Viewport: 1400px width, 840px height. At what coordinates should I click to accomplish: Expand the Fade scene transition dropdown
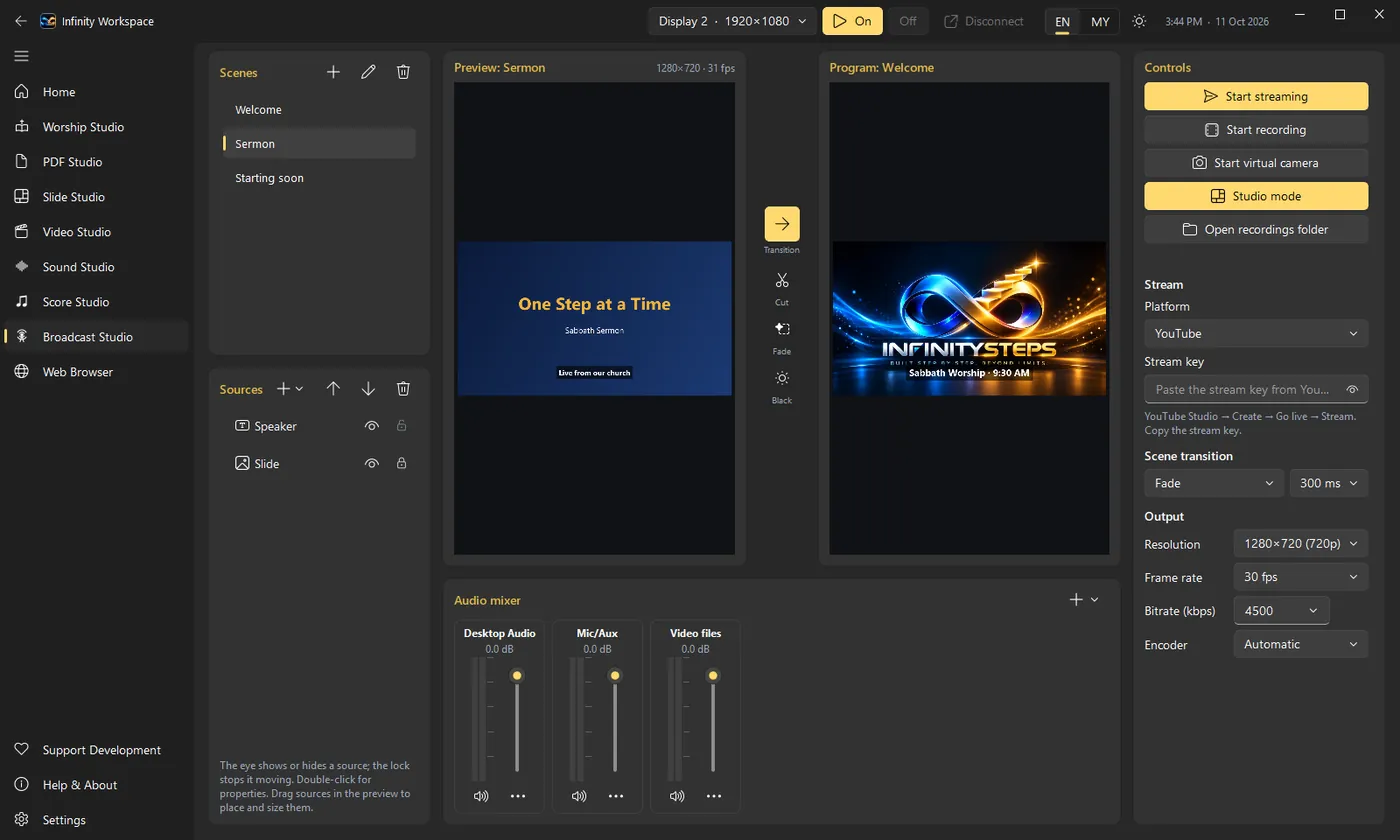(x=1214, y=483)
